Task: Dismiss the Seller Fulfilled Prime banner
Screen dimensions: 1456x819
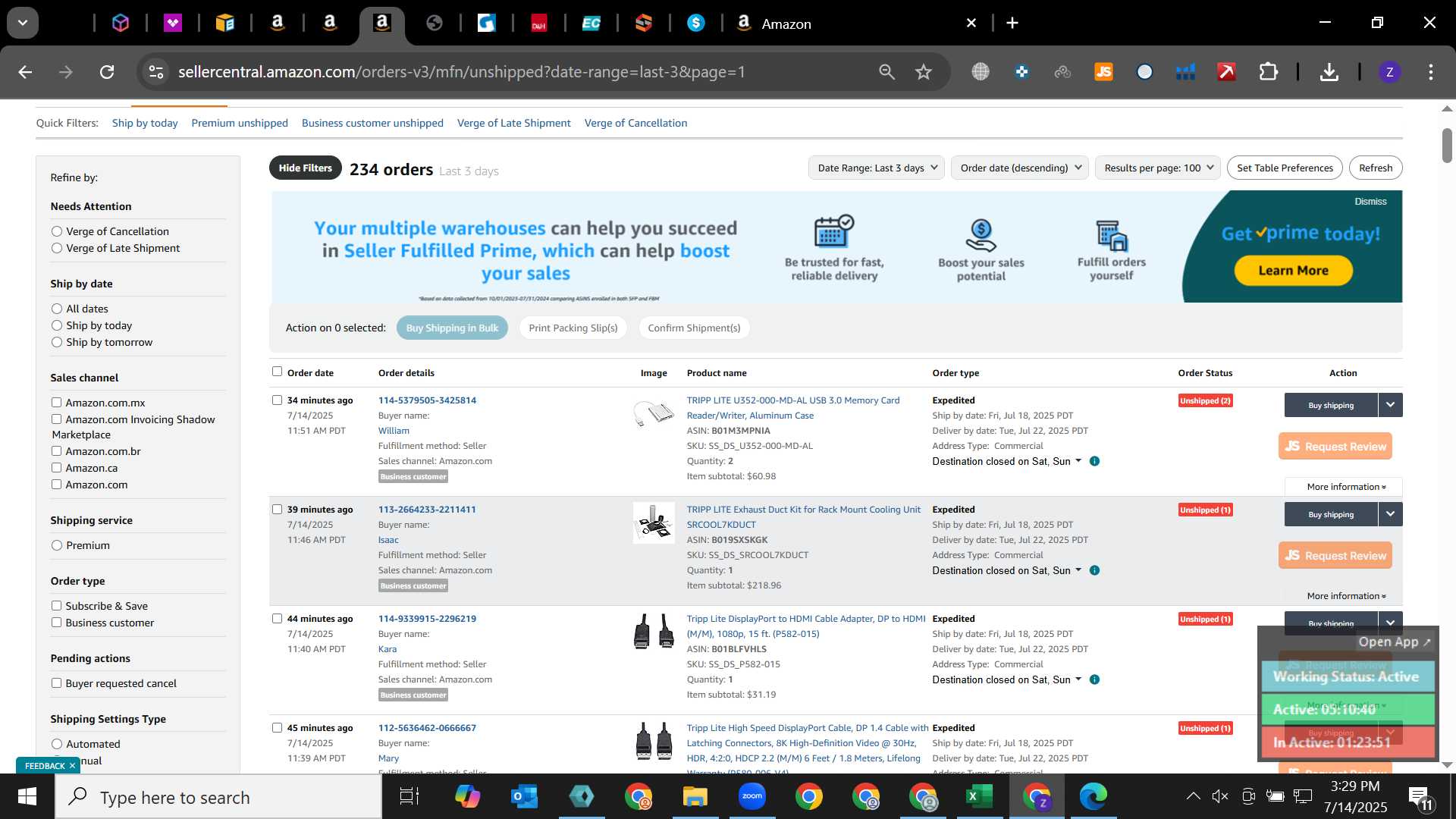Action: [1370, 202]
